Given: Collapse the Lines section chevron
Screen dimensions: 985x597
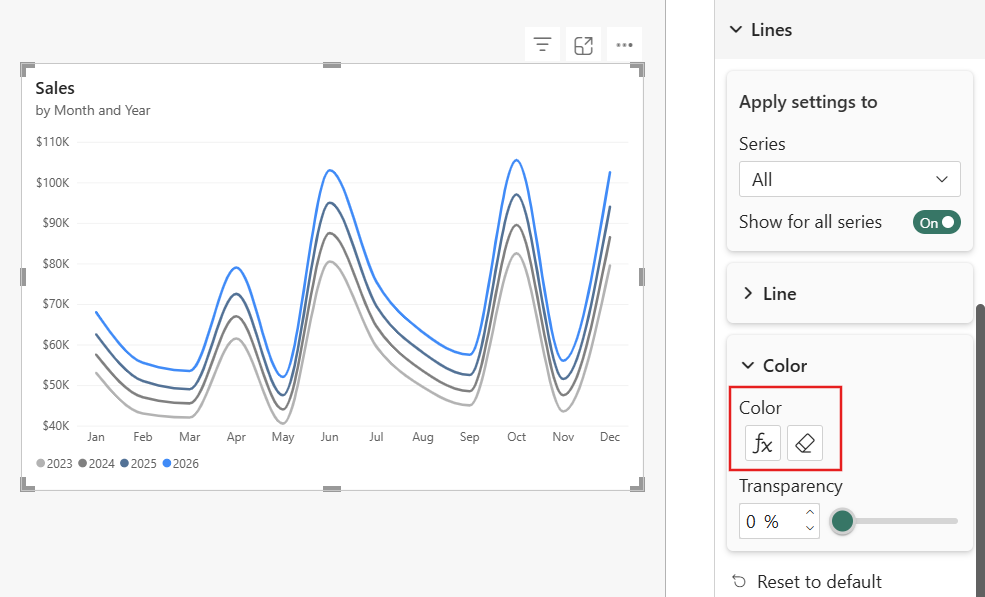Looking at the screenshot, I should (736, 30).
